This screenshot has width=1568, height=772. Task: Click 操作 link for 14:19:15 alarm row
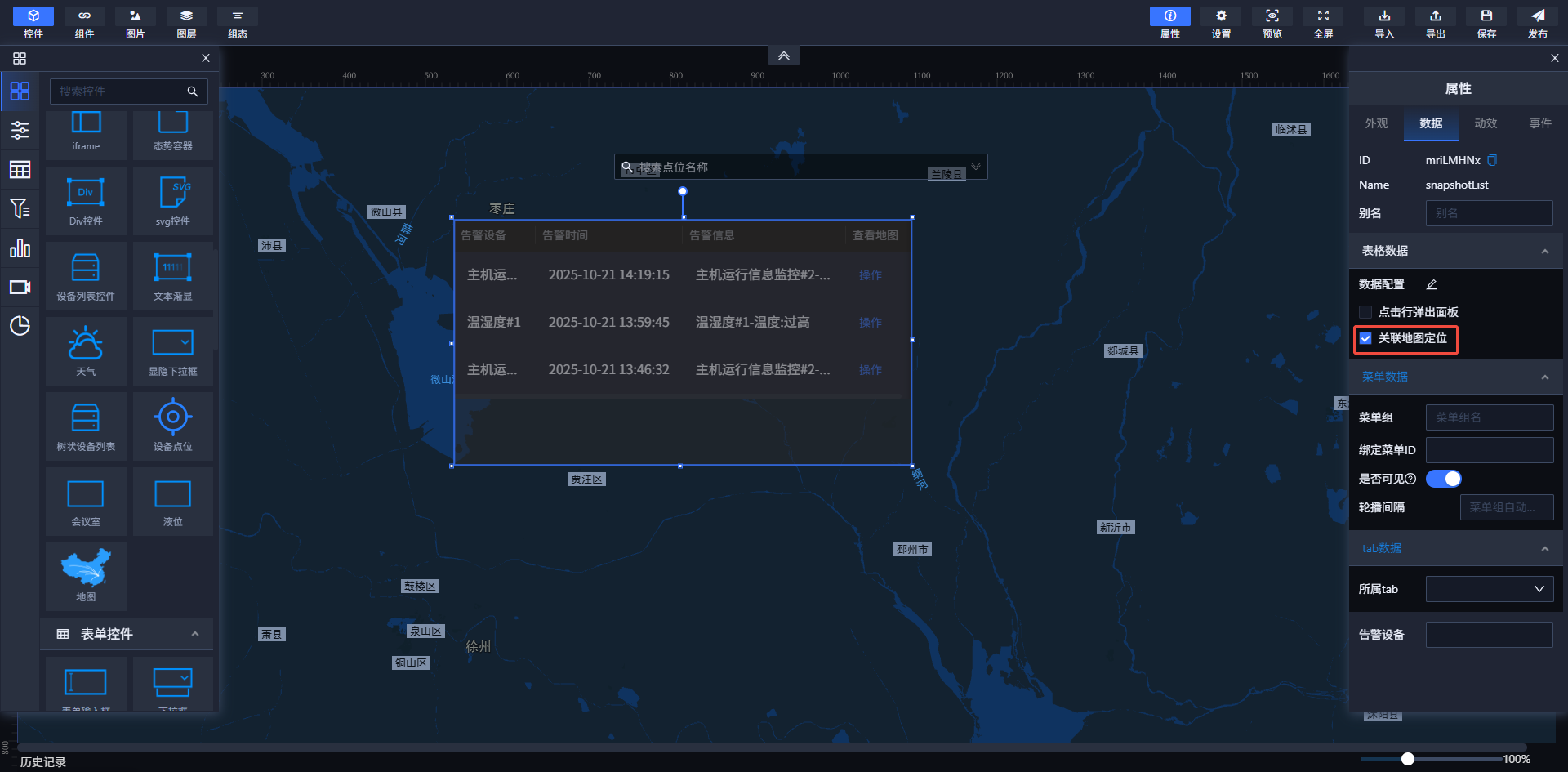click(871, 275)
